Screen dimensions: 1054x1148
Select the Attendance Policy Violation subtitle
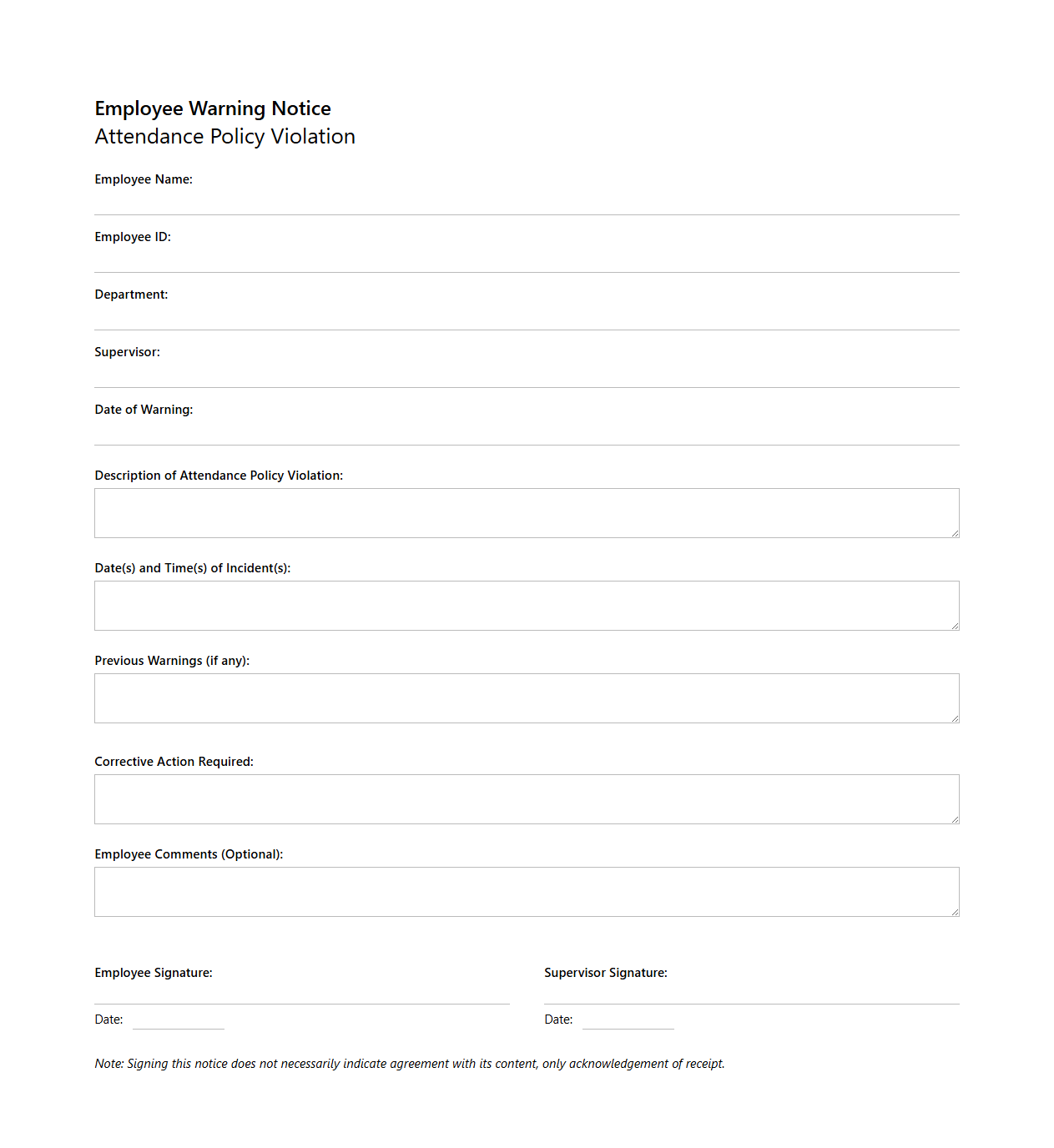(225, 137)
